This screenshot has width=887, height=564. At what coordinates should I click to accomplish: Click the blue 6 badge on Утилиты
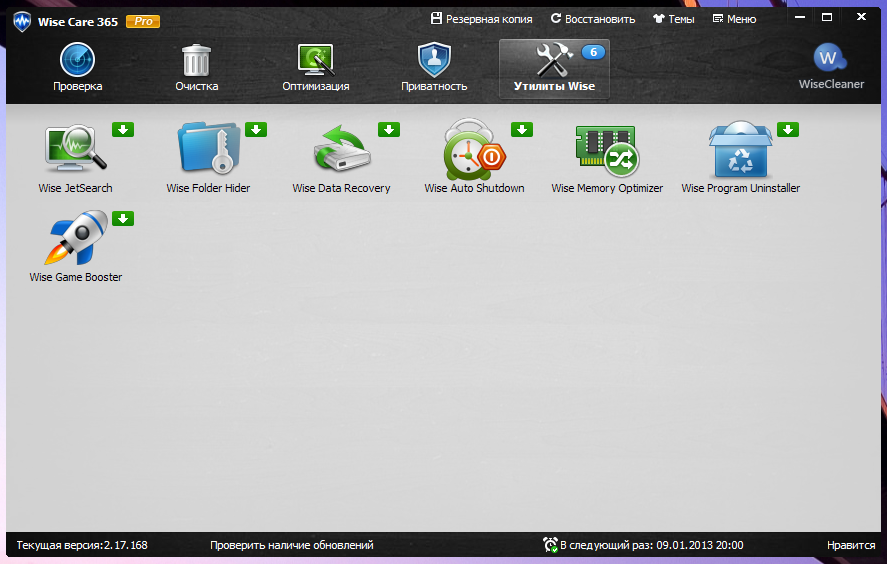(593, 52)
